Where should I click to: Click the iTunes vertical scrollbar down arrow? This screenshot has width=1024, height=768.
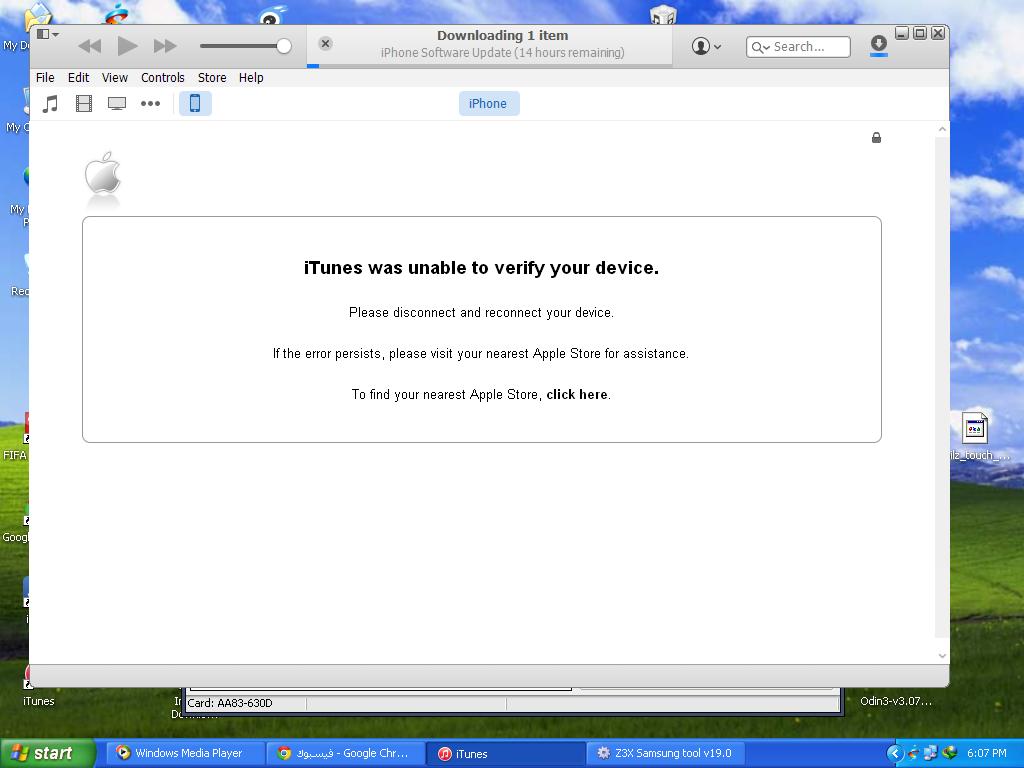click(942, 656)
